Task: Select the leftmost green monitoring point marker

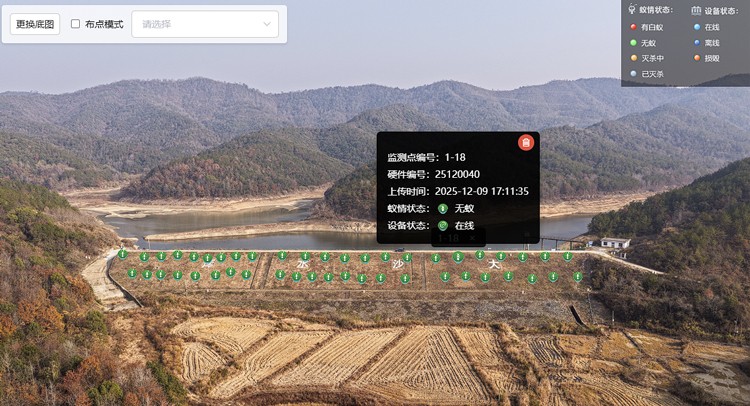Action: 123,255
